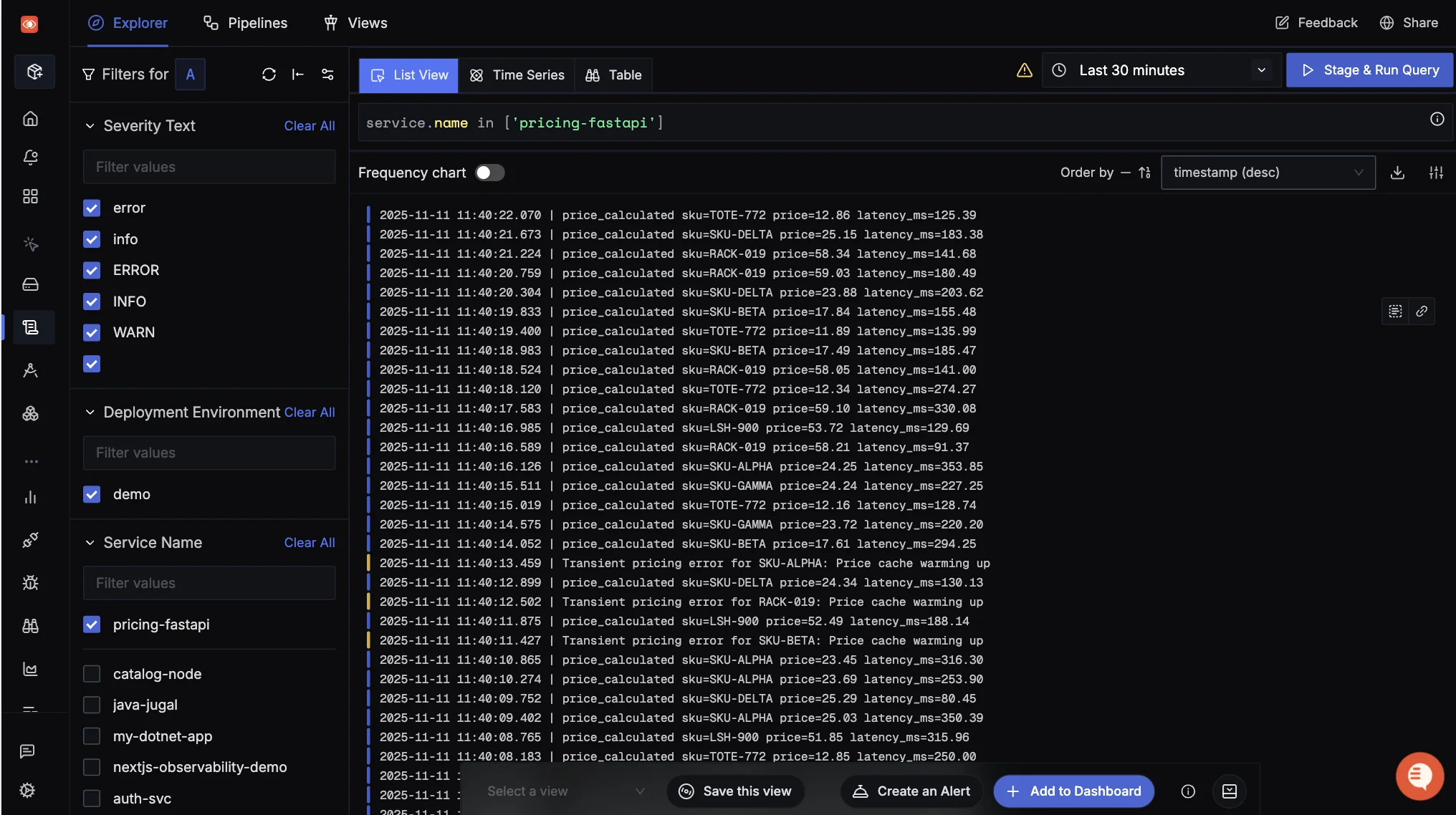1456x815 pixels.
Task: Open the Pipelines tab
Action: (245, 23)
